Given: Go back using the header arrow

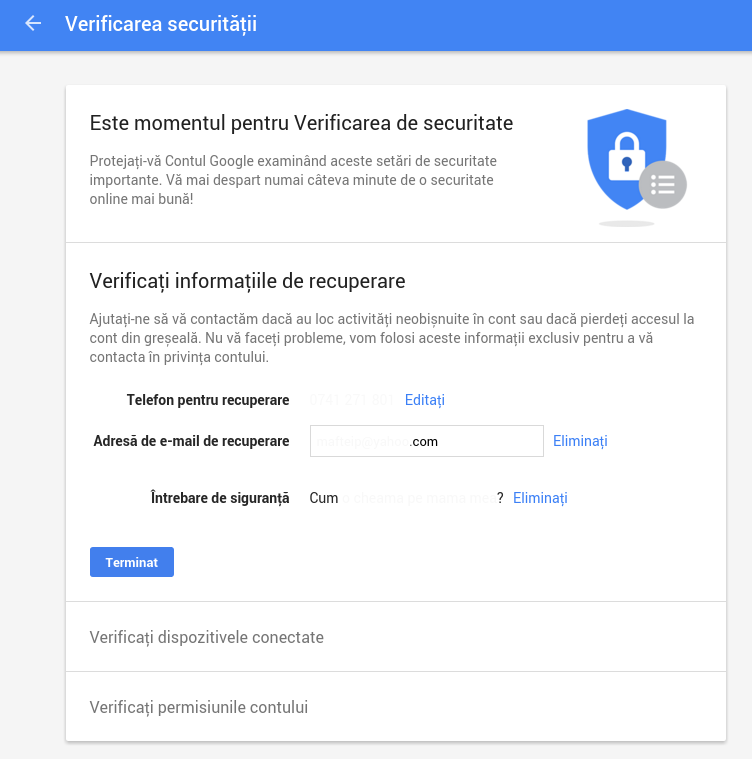Looking at the screenshot, I should [33, 24].
